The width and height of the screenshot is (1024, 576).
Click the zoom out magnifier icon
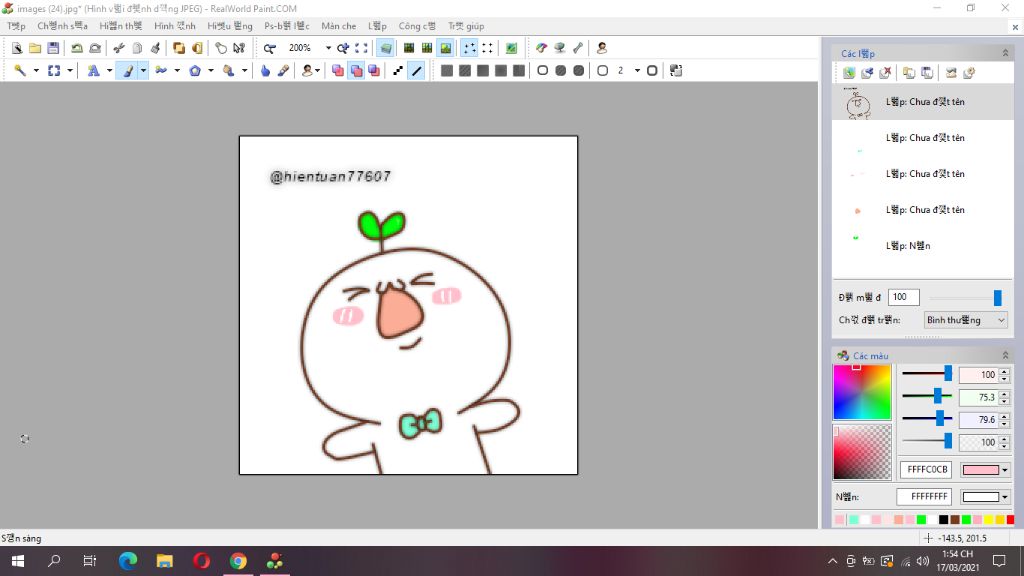coord(269,48)
